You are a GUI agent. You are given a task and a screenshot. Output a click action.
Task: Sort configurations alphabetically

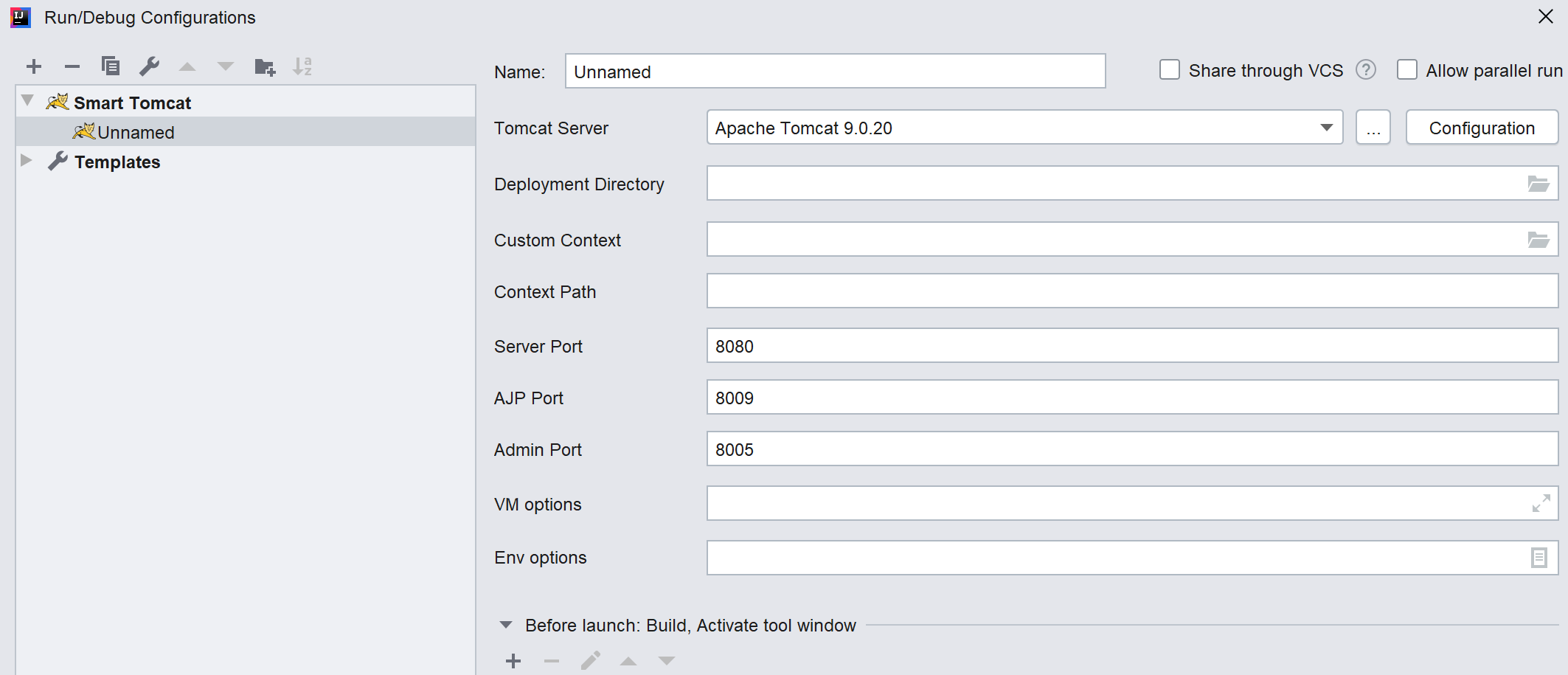[x=302, y=66]
